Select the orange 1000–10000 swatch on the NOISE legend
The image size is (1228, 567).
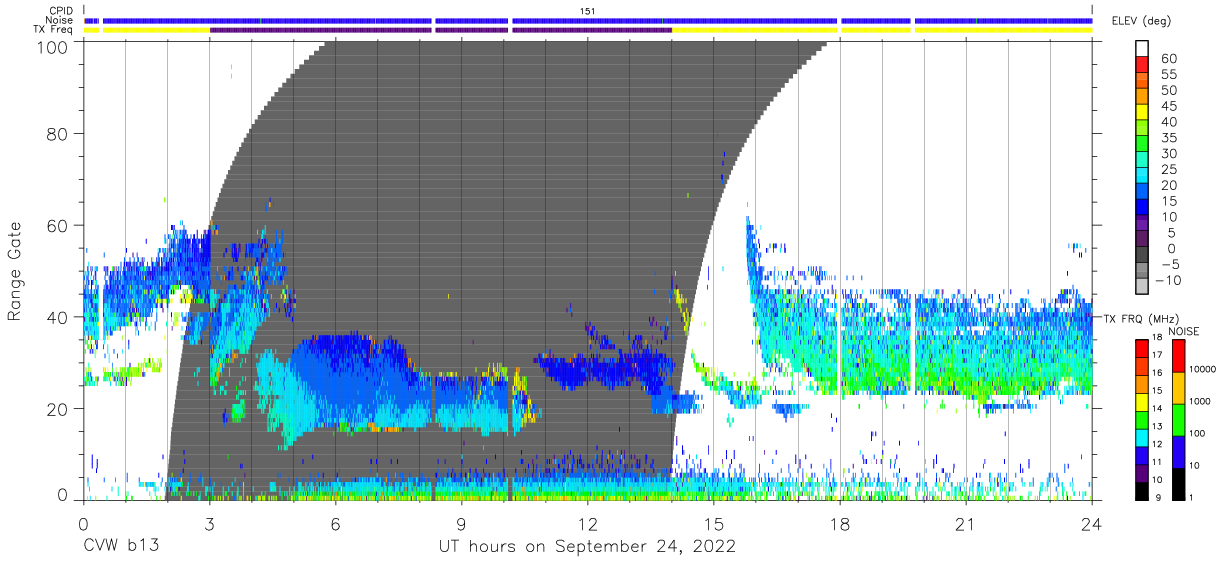pyautogui.click(x=1177, y=387)
